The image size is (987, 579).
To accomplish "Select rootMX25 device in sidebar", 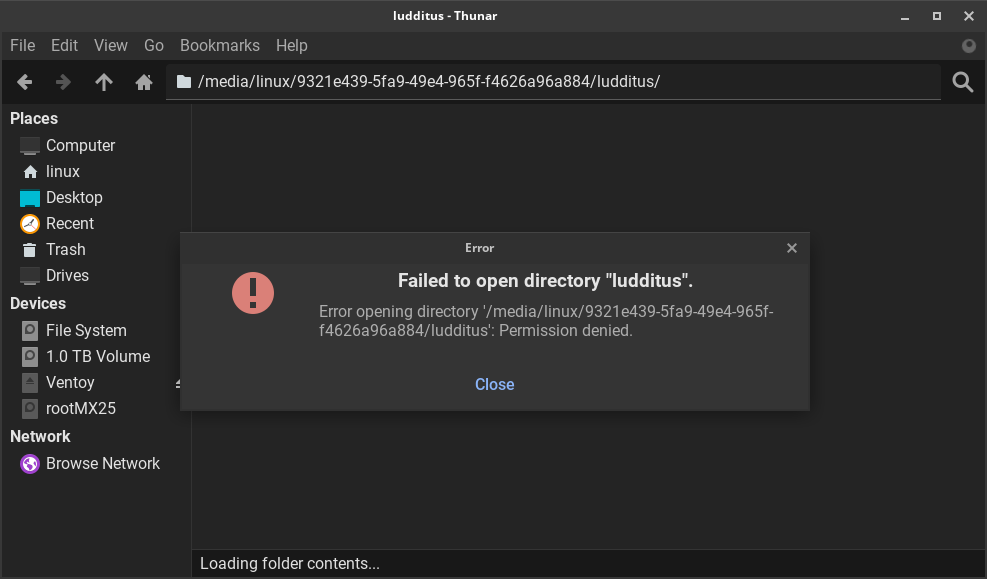I will (x=80, y=408).
